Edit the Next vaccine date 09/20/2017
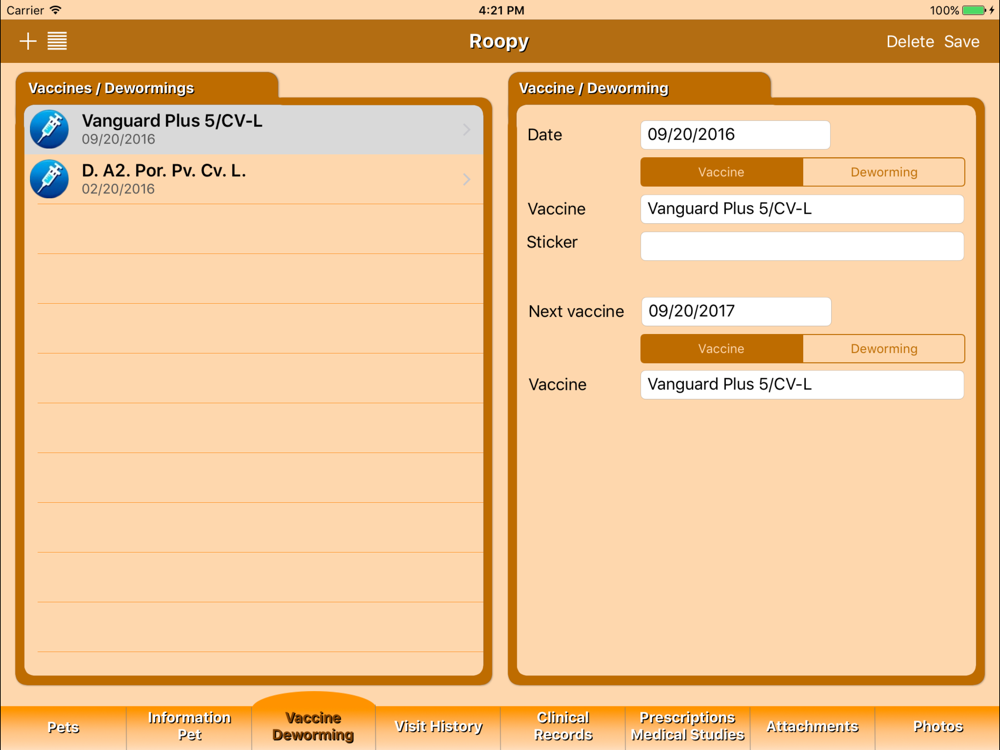This screenshot has height=750, width=1000. (x=736, y=311)
